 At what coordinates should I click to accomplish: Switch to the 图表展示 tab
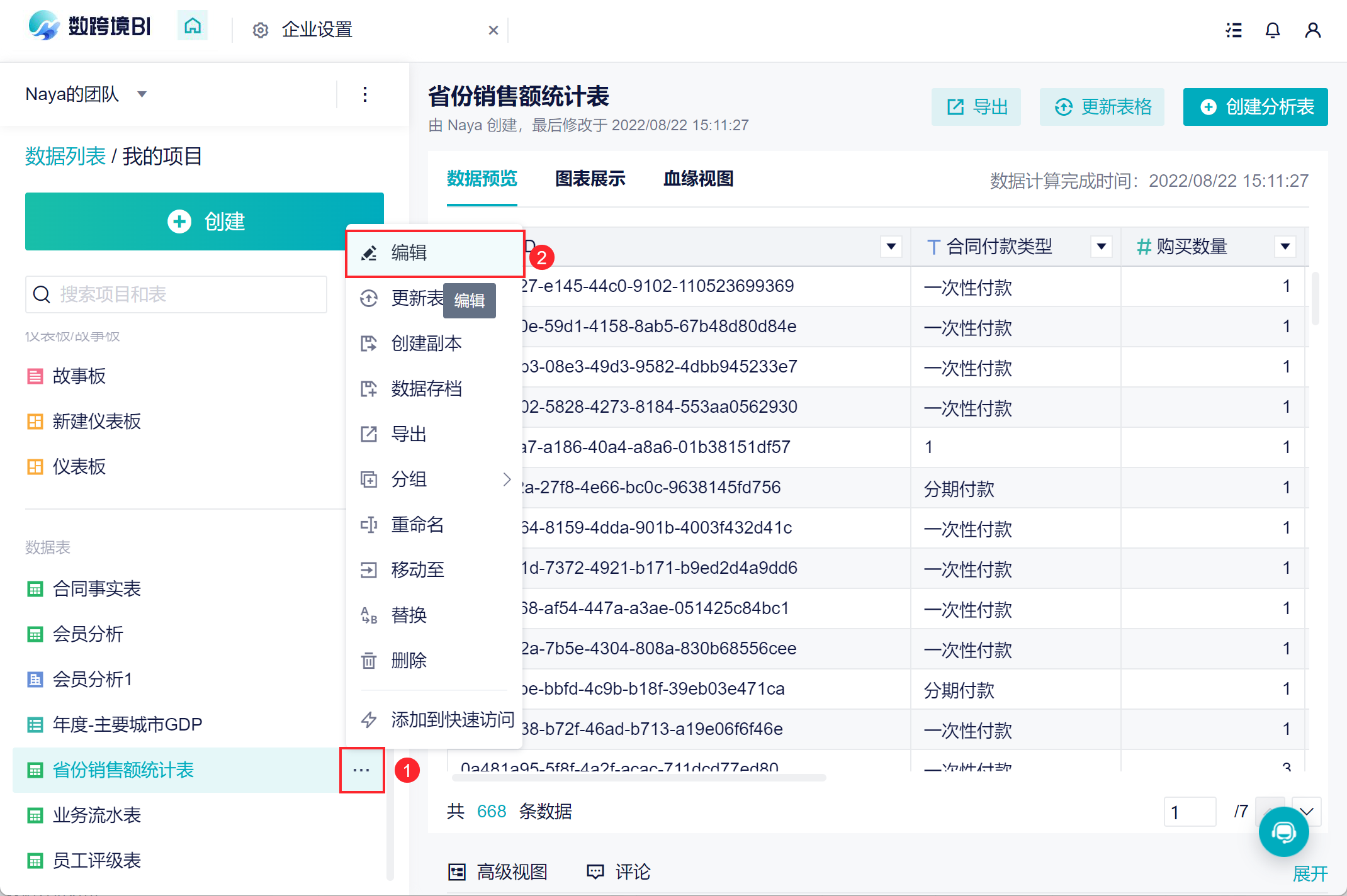590,179
